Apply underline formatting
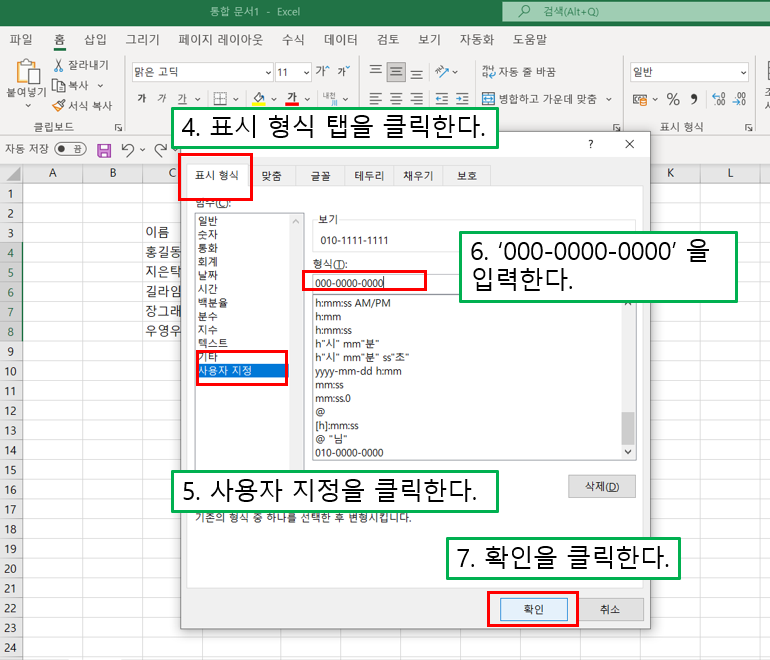770x660 pixels. 182,99
